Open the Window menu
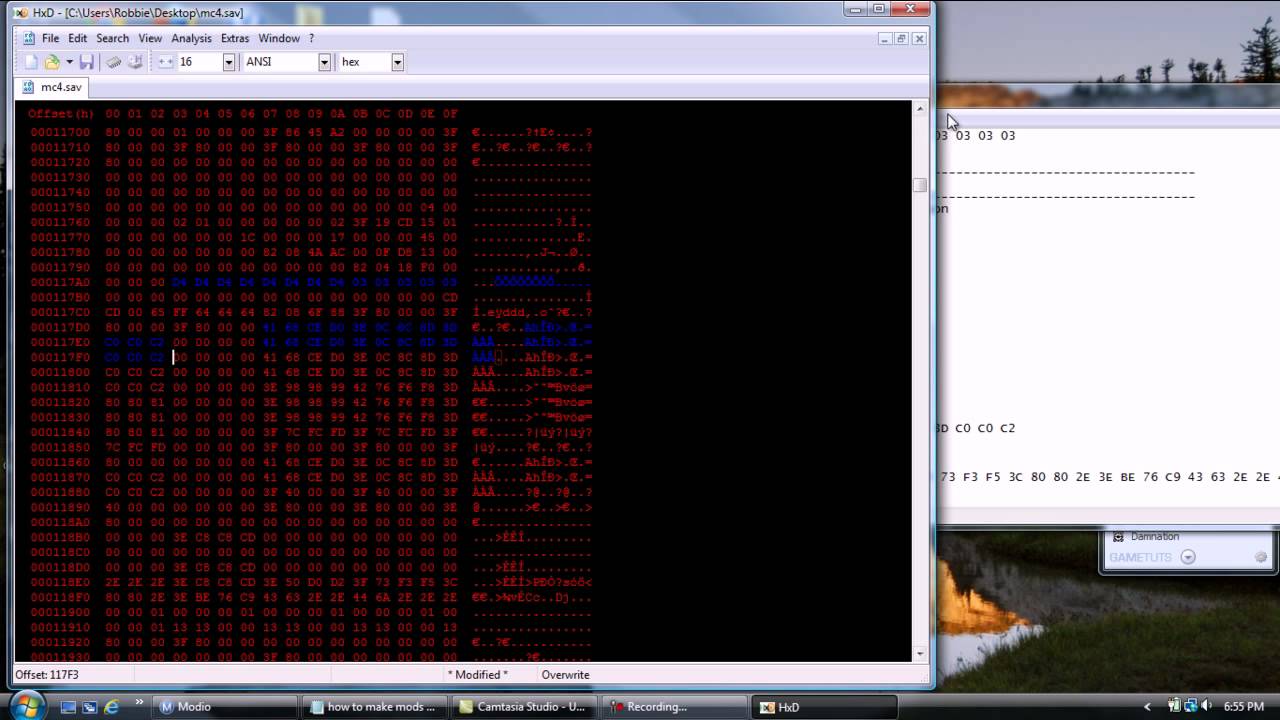The width and height of the screenshot is (1280, 720). click(279, 38)
